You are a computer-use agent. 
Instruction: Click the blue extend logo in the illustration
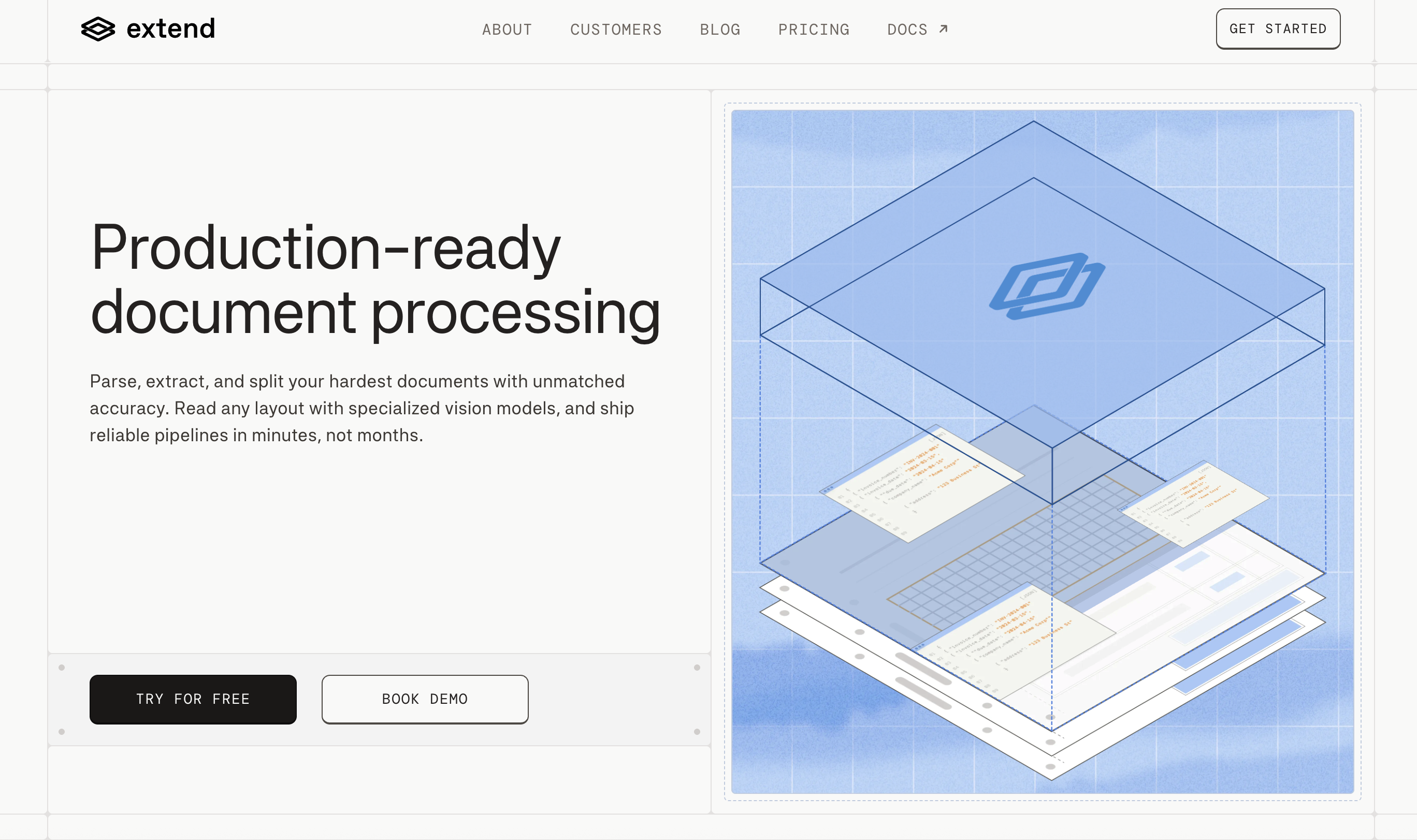[1047, 286]
